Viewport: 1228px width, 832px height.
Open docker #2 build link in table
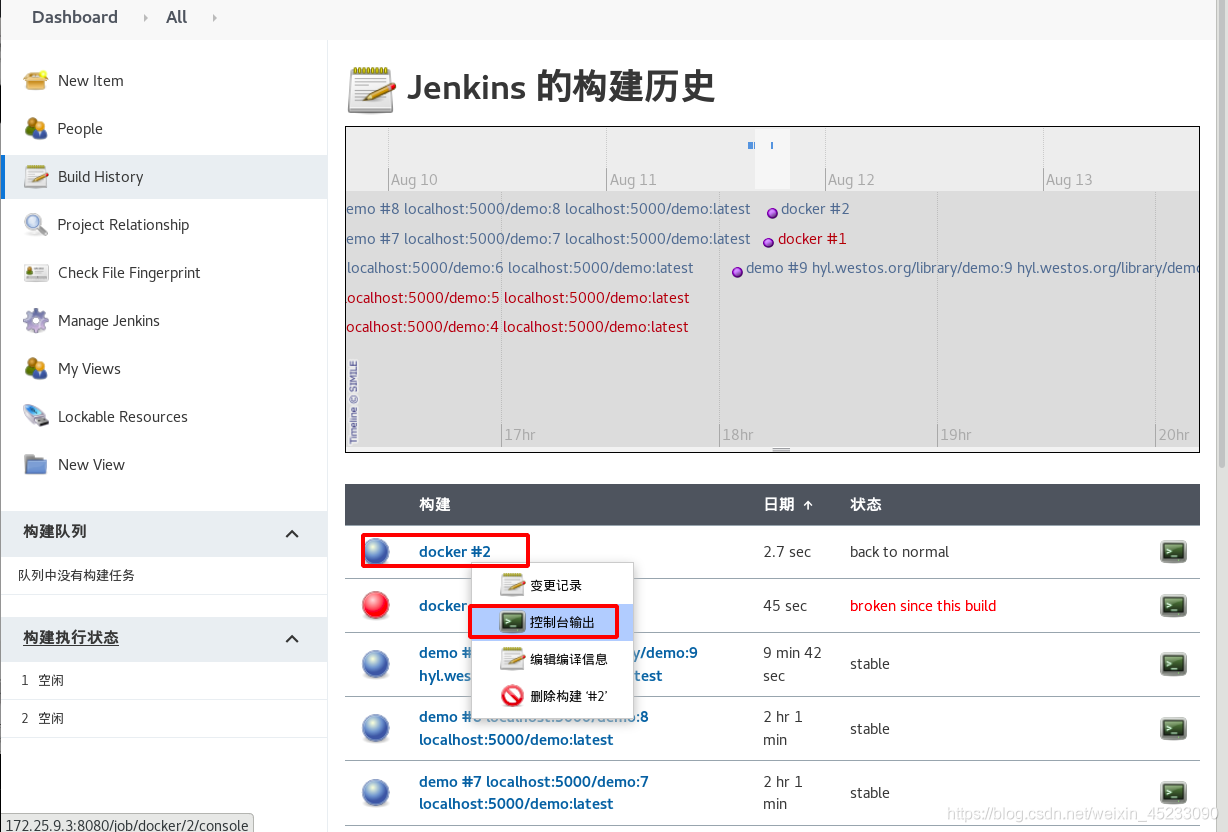point(455,552)
